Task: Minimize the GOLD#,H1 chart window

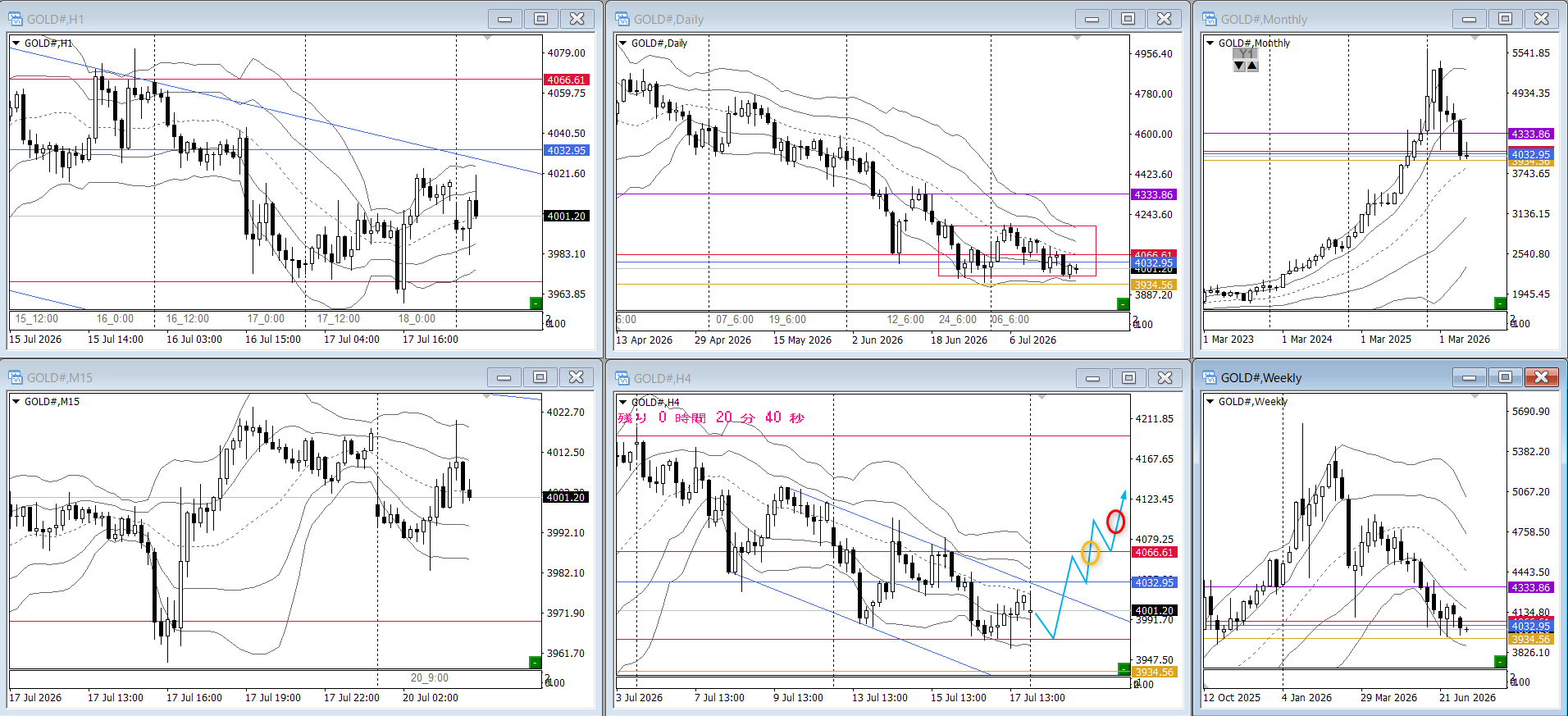Action: click(x=504, y=19)
